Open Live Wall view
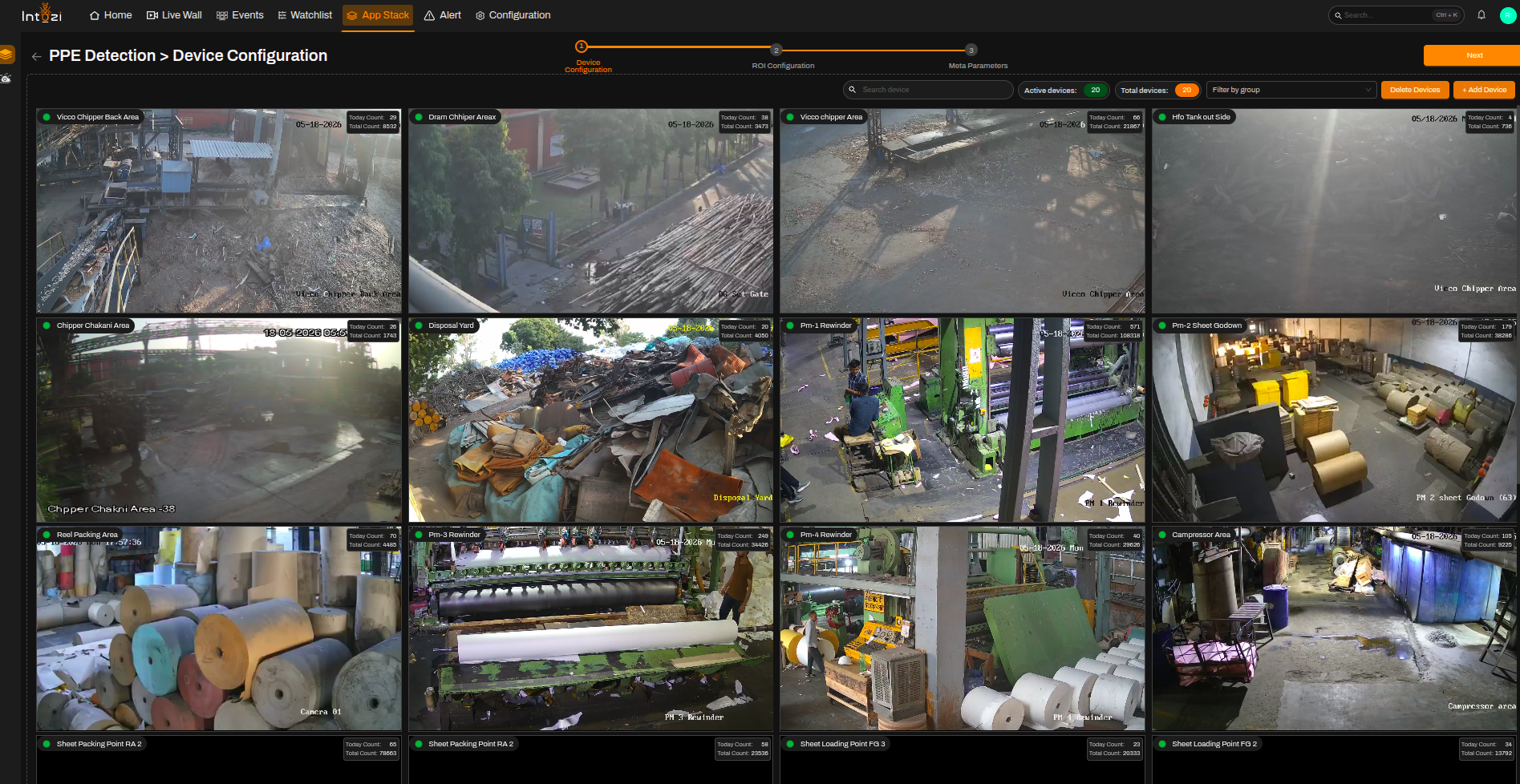The height and width of the screenshot is (784, 1520). tap(174, 15)
